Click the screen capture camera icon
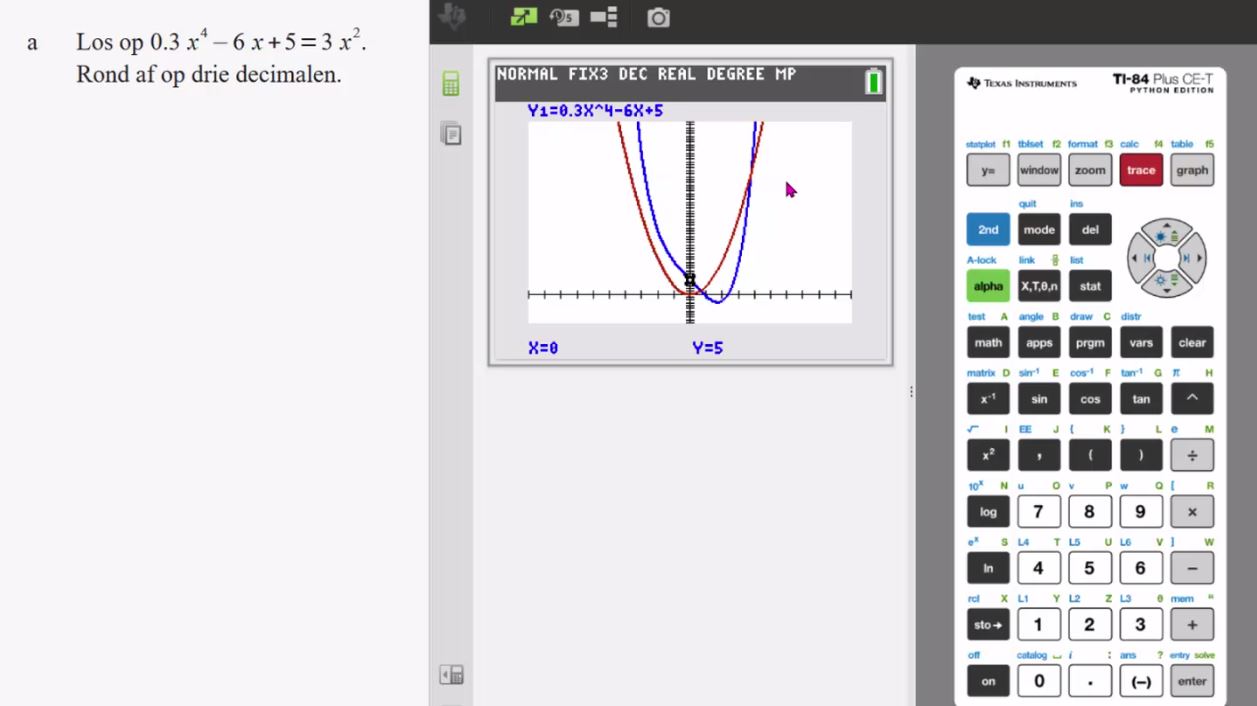This screenshot has height=706, width=1257. [x=658, y=17]
